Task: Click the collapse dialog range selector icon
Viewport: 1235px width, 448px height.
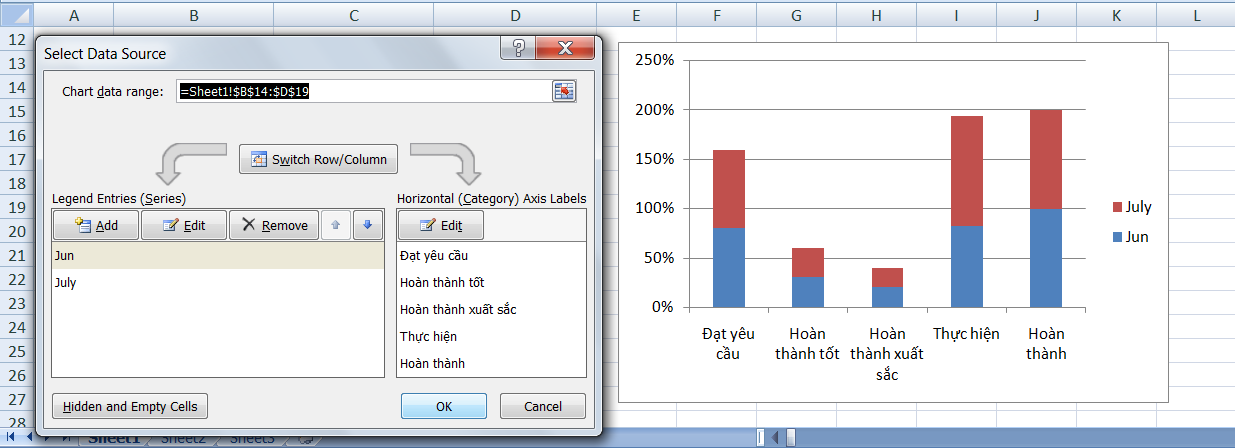Action: (x=565, y=91)
